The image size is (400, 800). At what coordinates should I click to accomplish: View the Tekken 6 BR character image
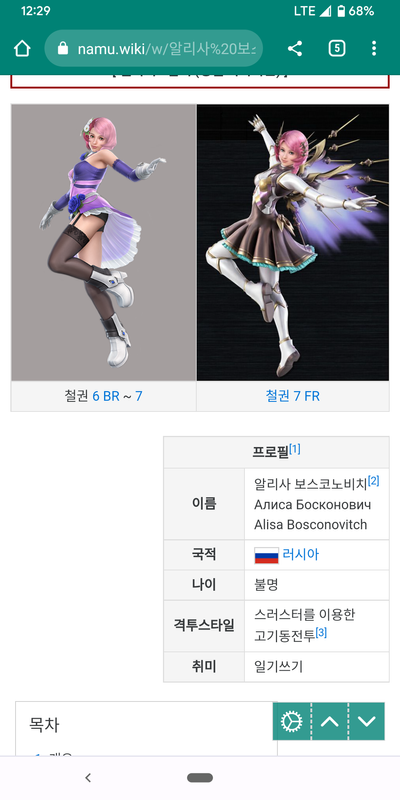104,242
